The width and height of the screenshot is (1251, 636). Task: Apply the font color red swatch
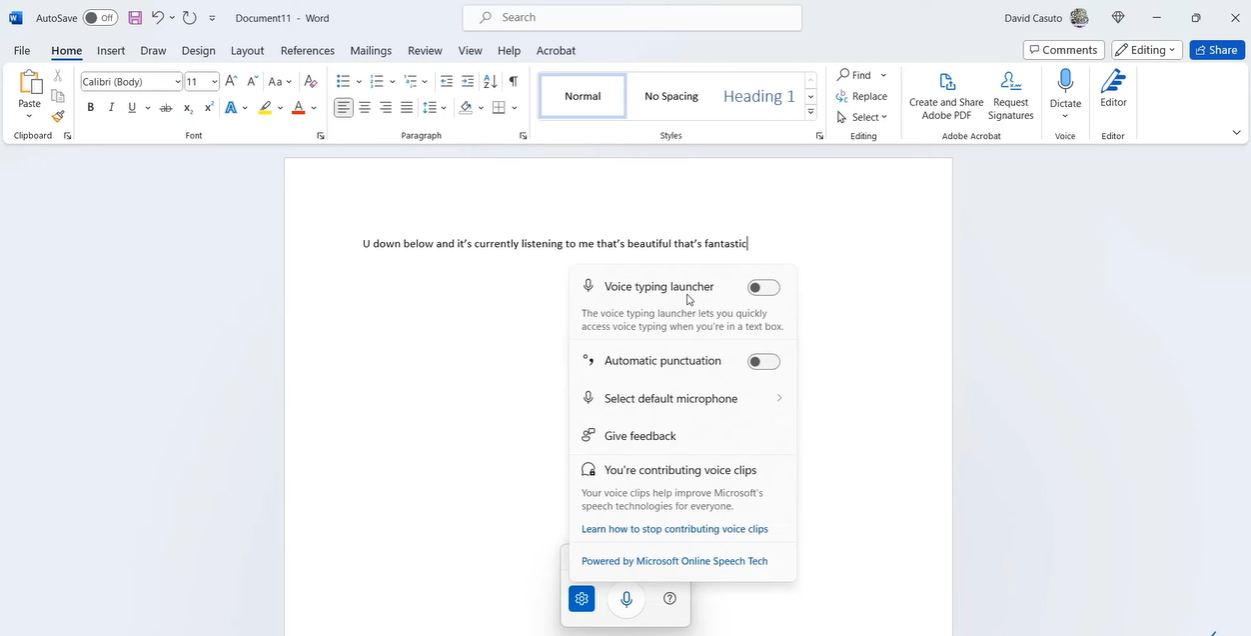pyautogui.click(x=298, y=108)
